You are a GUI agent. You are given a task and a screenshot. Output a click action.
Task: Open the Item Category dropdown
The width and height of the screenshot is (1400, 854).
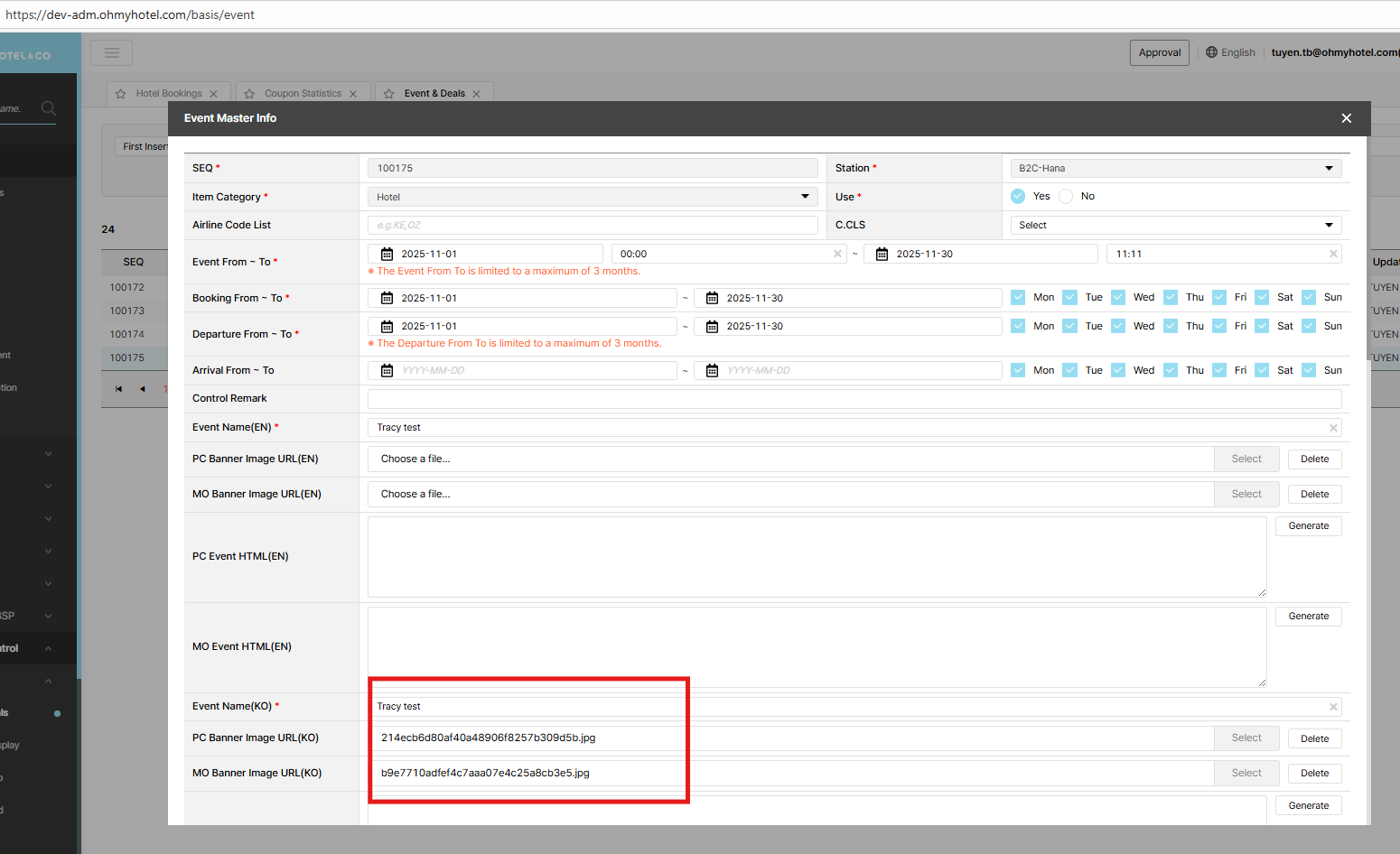point(593,197)
